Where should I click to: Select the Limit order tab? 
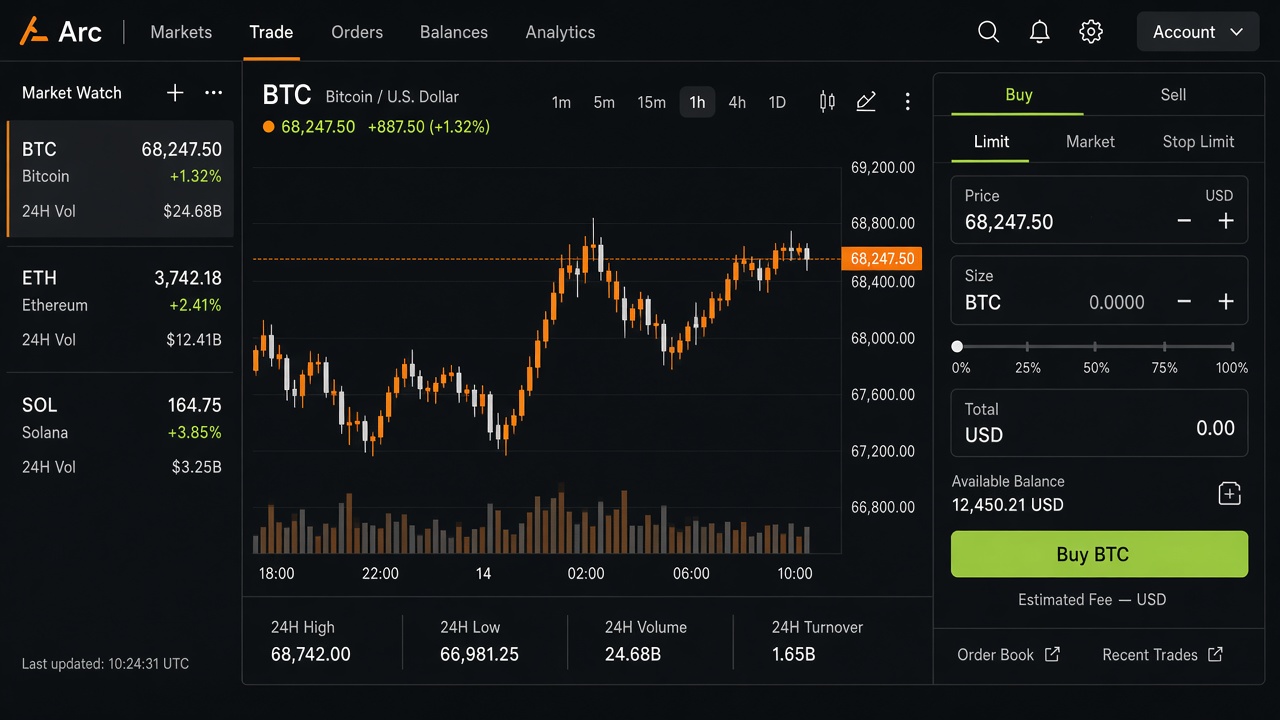(991, 142)
